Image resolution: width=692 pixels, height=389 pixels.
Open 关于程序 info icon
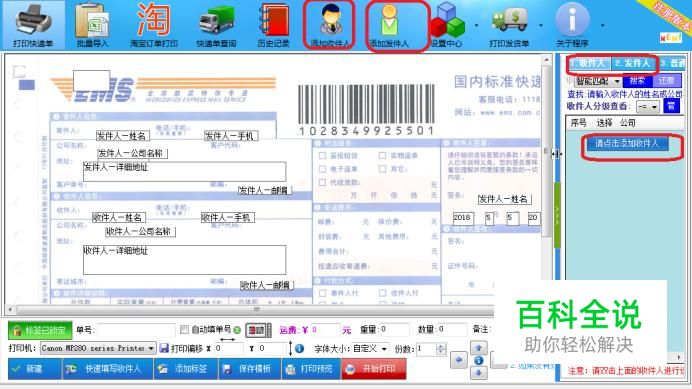click(572, 25)
